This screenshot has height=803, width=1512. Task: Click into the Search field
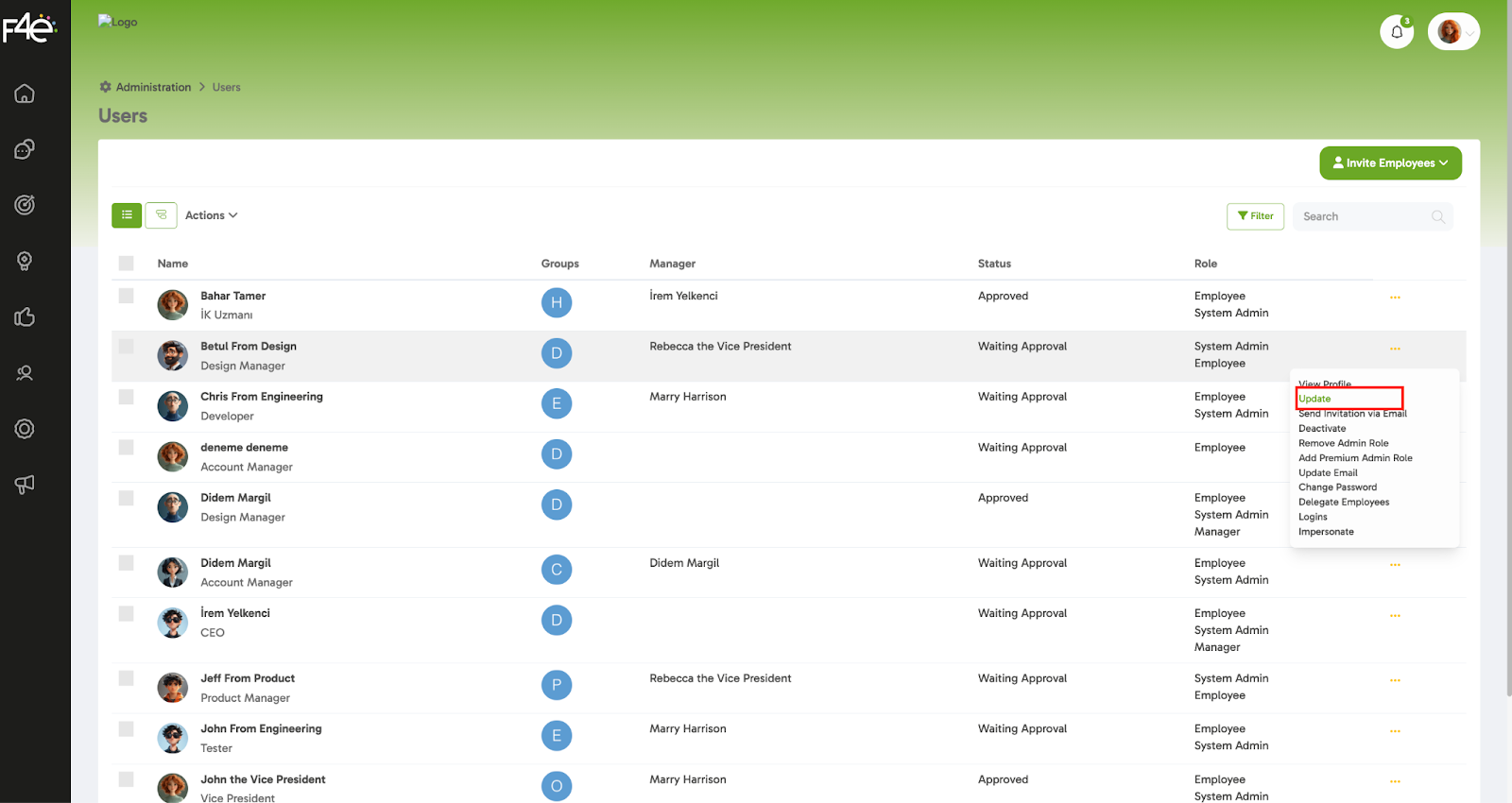pos(1364,216)
